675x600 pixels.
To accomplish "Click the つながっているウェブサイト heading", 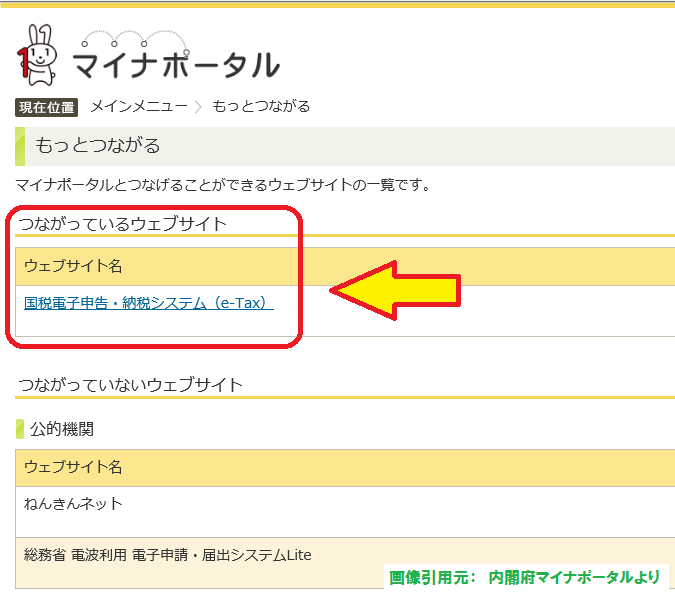I will point(122,223).
